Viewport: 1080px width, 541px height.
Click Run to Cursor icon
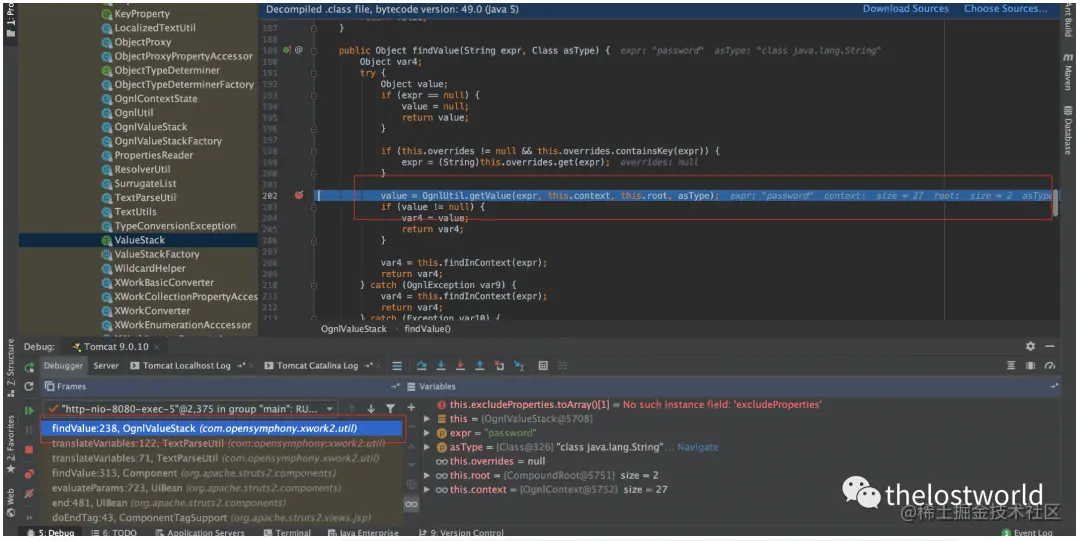(520, 366)
